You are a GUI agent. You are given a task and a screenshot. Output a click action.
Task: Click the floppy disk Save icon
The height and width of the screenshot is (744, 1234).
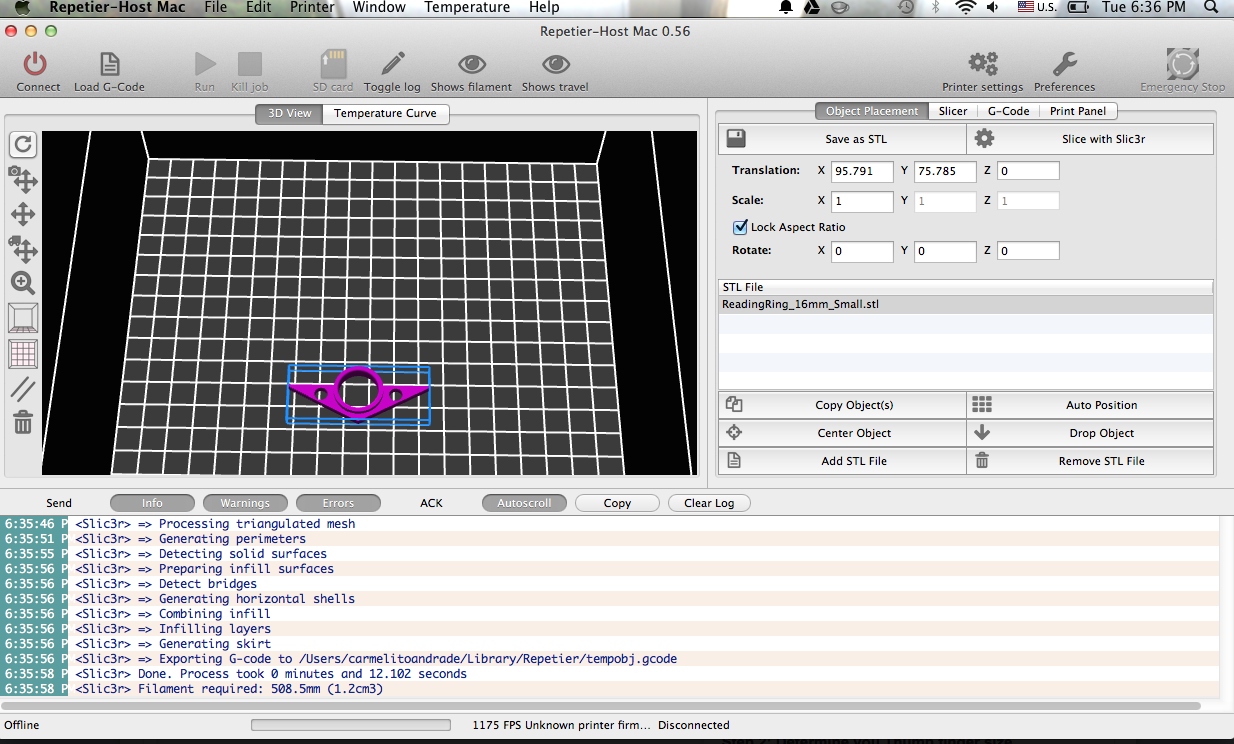tap(736, 139)
